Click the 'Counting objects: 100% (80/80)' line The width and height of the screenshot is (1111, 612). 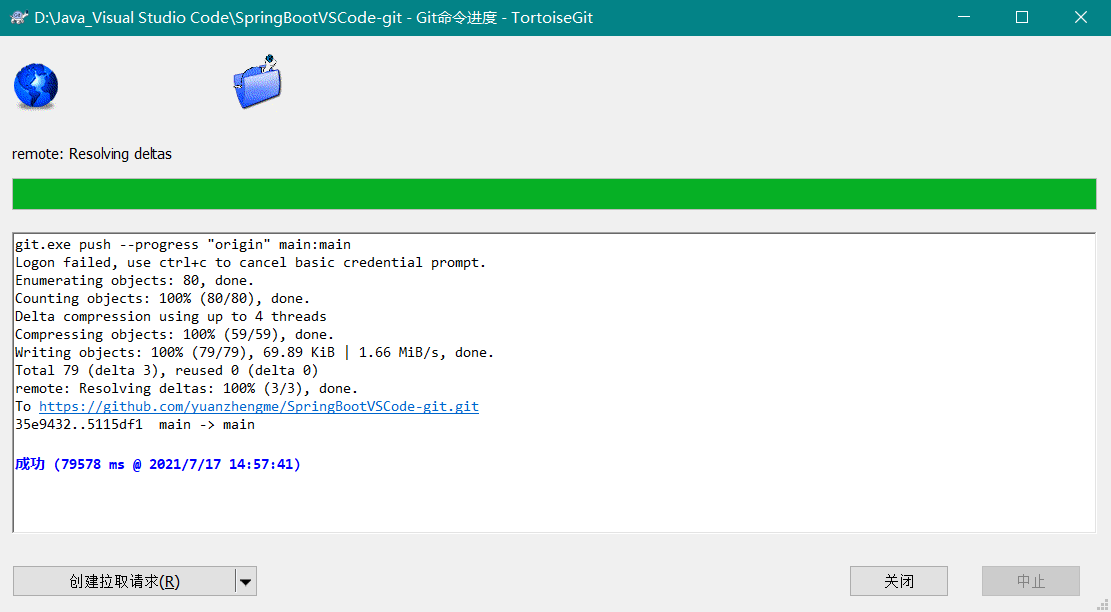[x=163, y=299]
